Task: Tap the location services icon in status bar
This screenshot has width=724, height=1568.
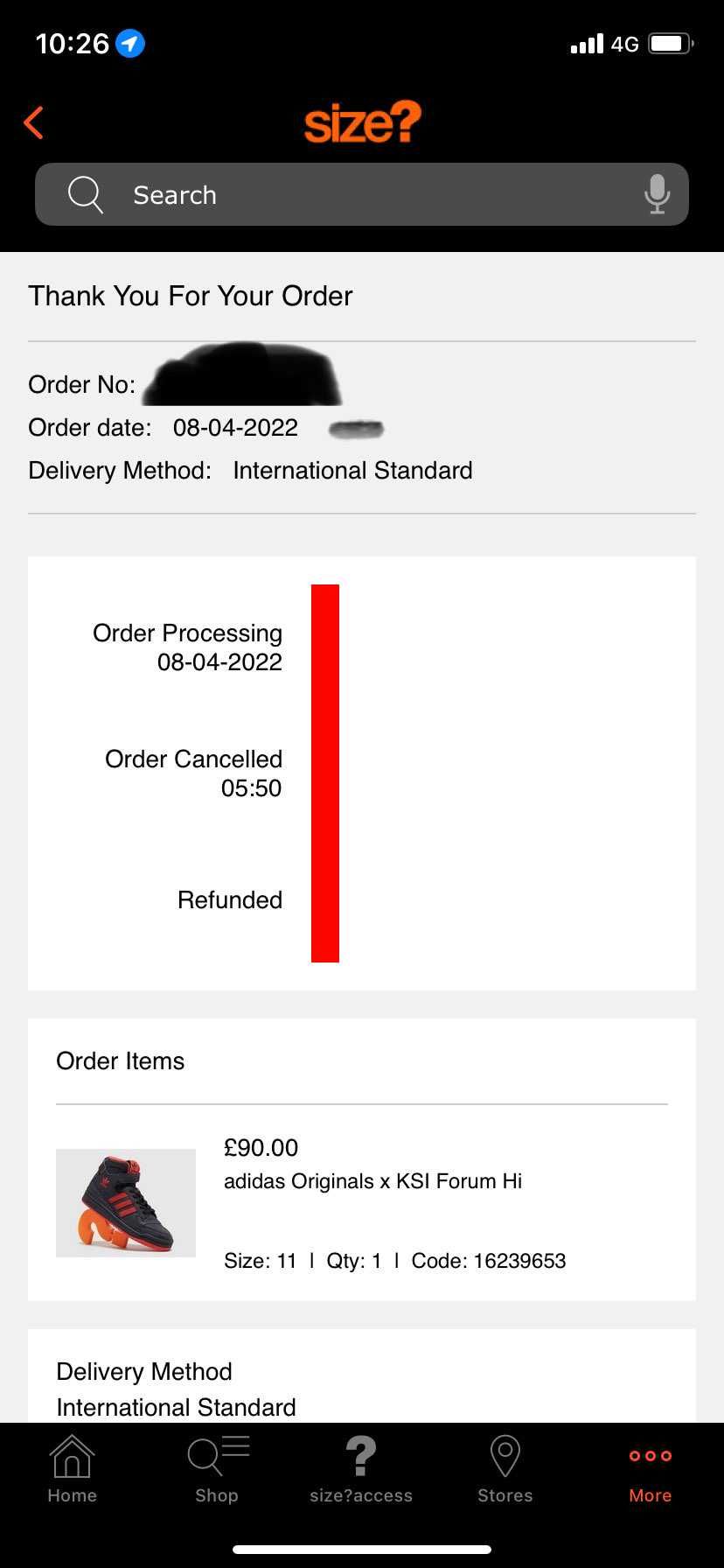Action: [130, 43]
